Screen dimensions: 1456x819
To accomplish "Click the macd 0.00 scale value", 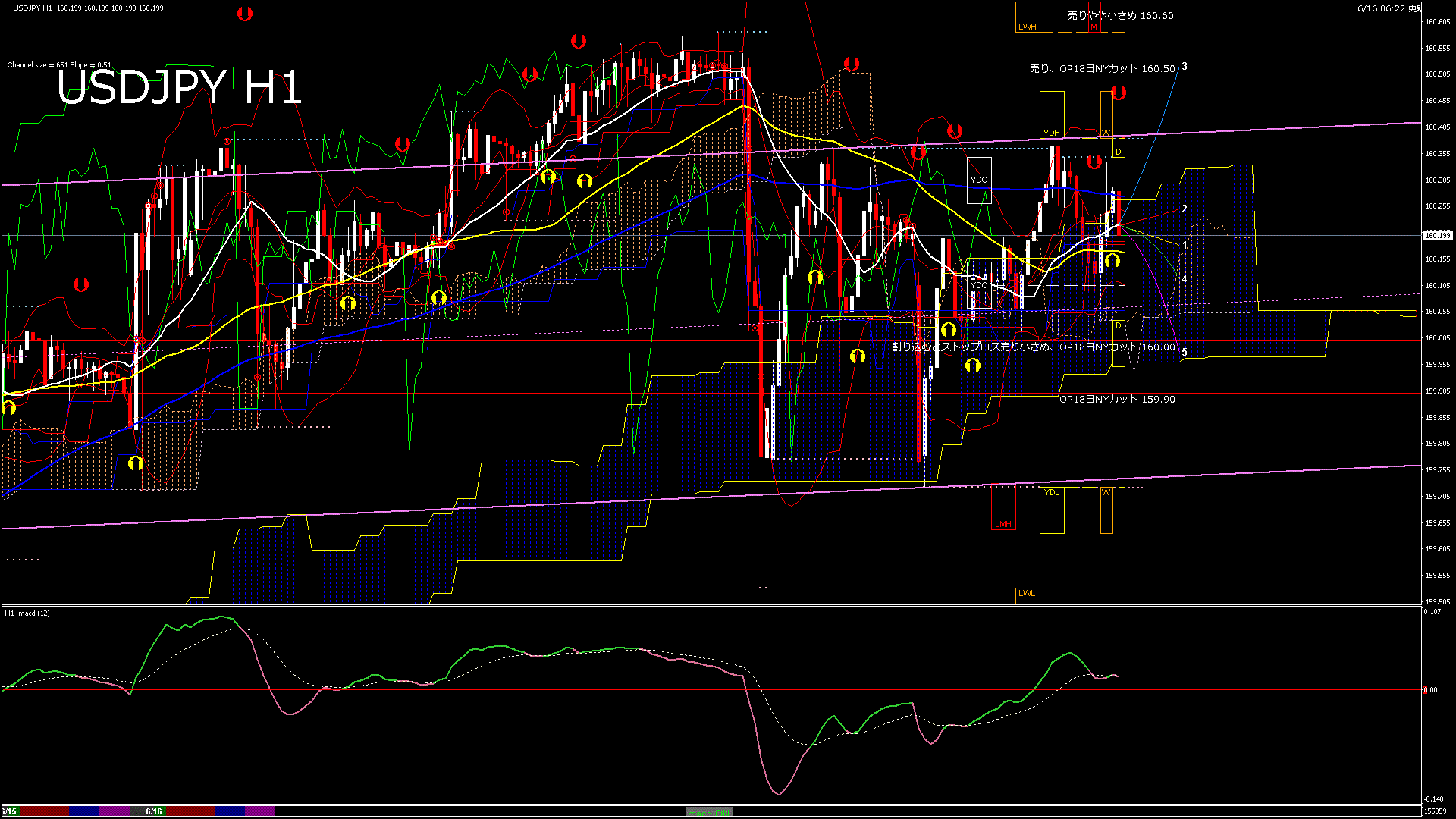I will pos(1431,690).
